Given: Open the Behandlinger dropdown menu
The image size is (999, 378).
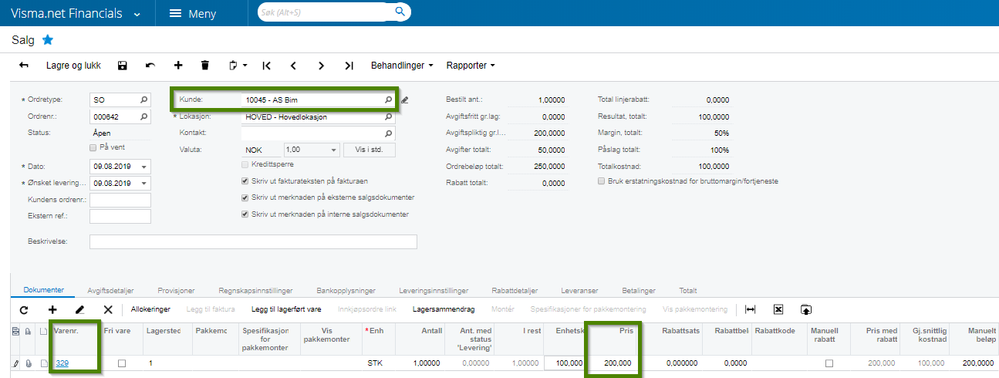Looking at the screenshot, I should click(402, 66).
